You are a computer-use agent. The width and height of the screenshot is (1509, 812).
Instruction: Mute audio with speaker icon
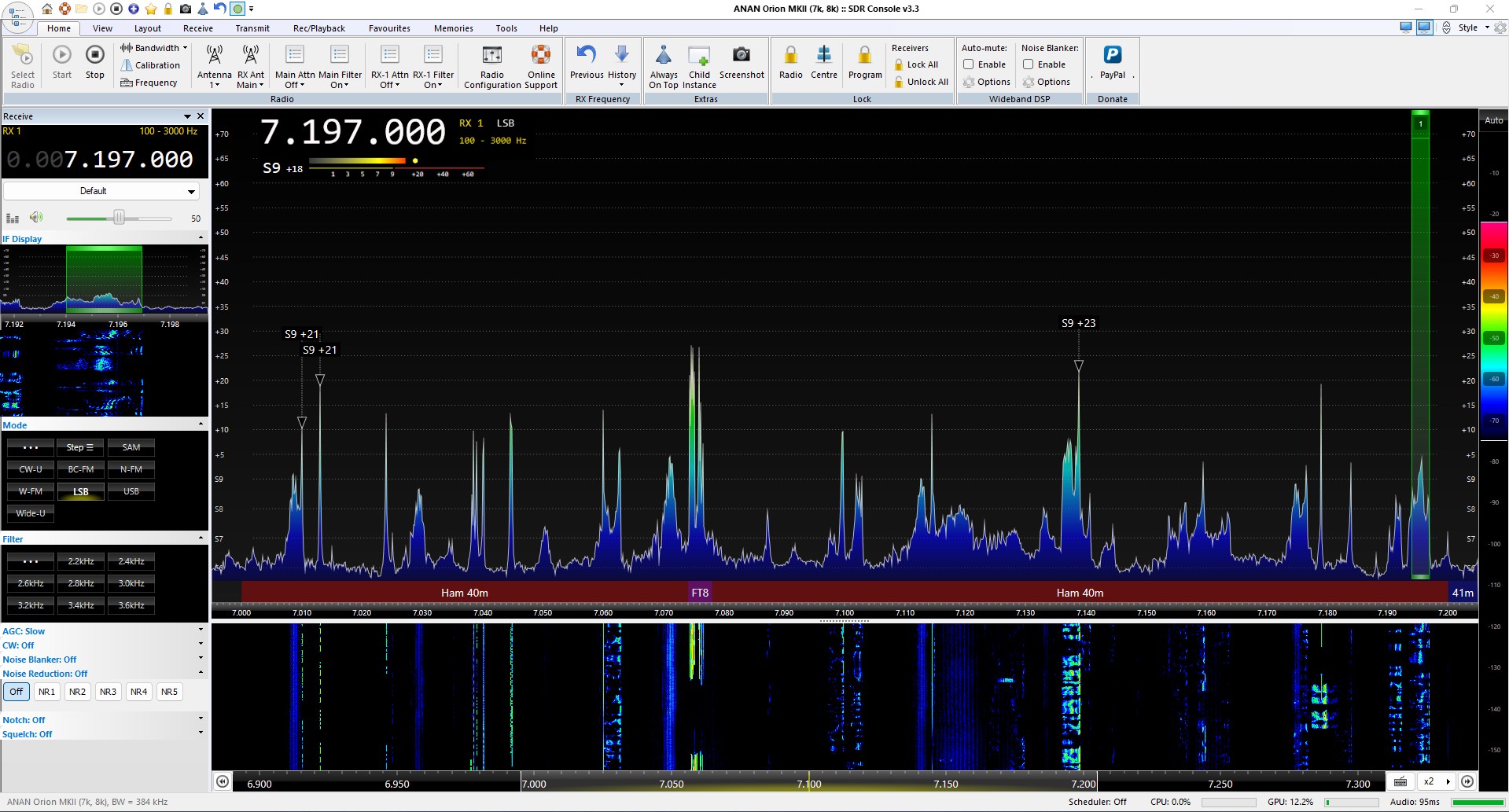point(36,218)
